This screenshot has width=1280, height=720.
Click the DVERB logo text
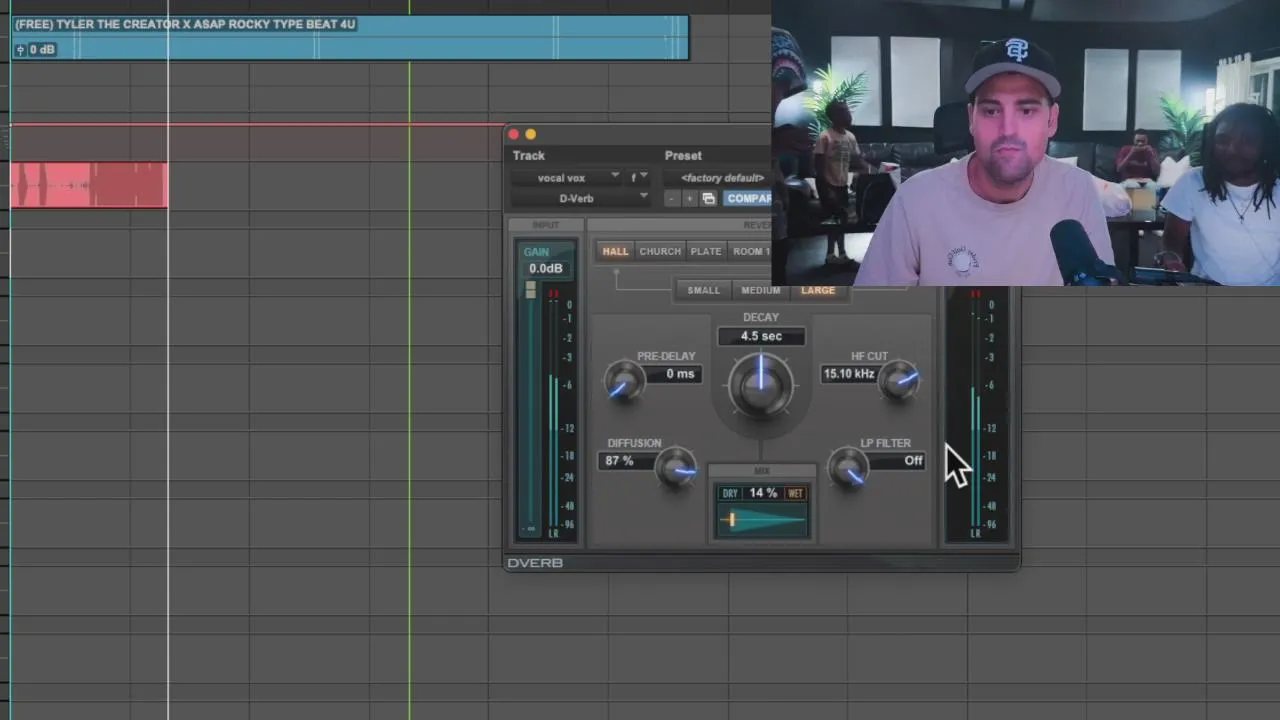click(x=535, y=563)
